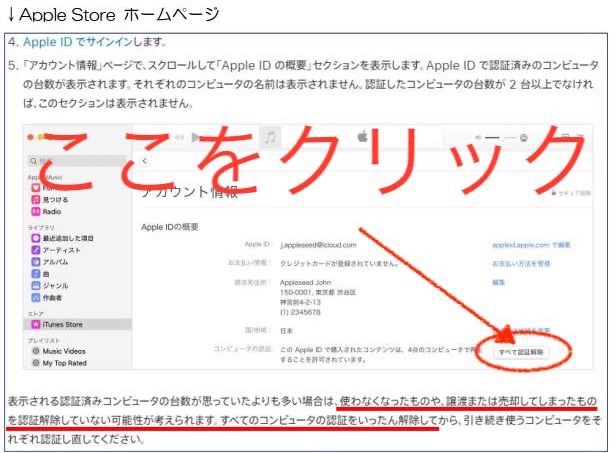Click the (1) 2345678 phone number

tap(300, 312)
